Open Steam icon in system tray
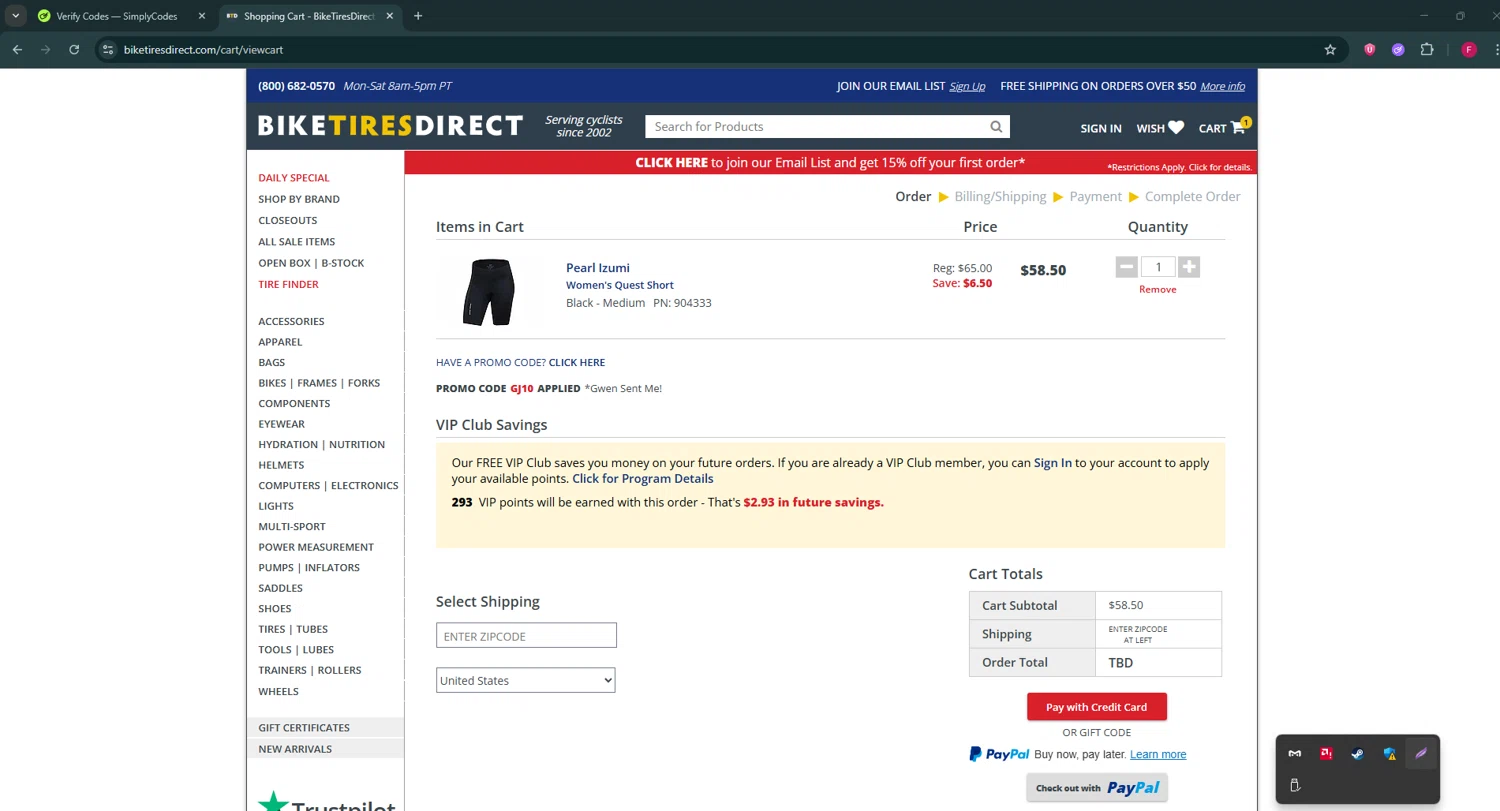Viewport: 1500px width, 811px height. [1357, 754]
